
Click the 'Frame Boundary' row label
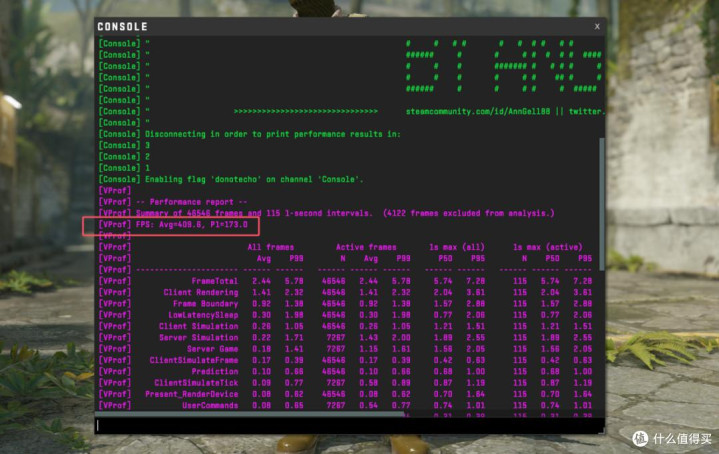tap(205, 304)
